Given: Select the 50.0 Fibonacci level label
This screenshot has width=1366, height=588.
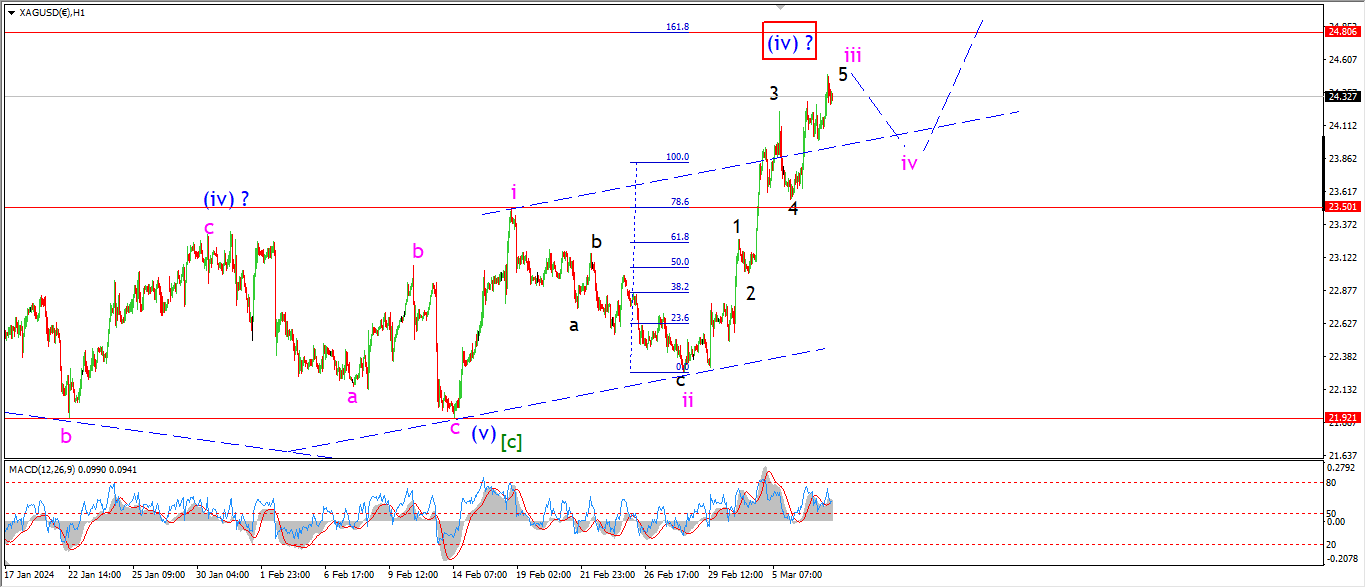Looking at the screenshot, I should coord(679,262).
